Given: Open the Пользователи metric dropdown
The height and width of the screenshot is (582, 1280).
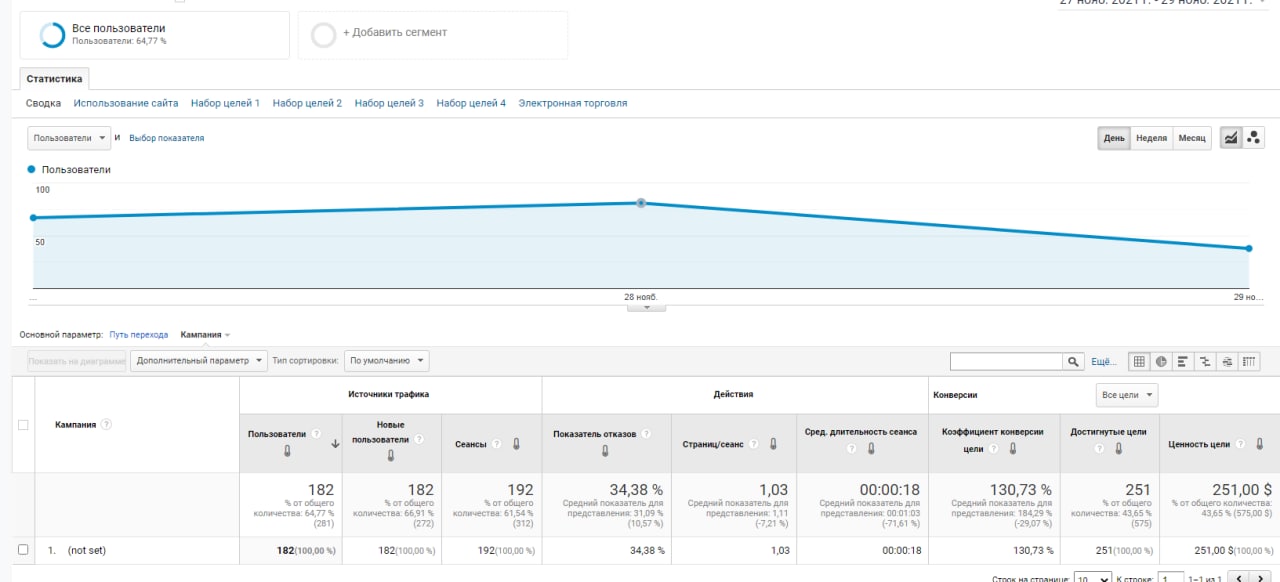Looking at the screenshot, I should pyautogui.click(x=69, y=138).
